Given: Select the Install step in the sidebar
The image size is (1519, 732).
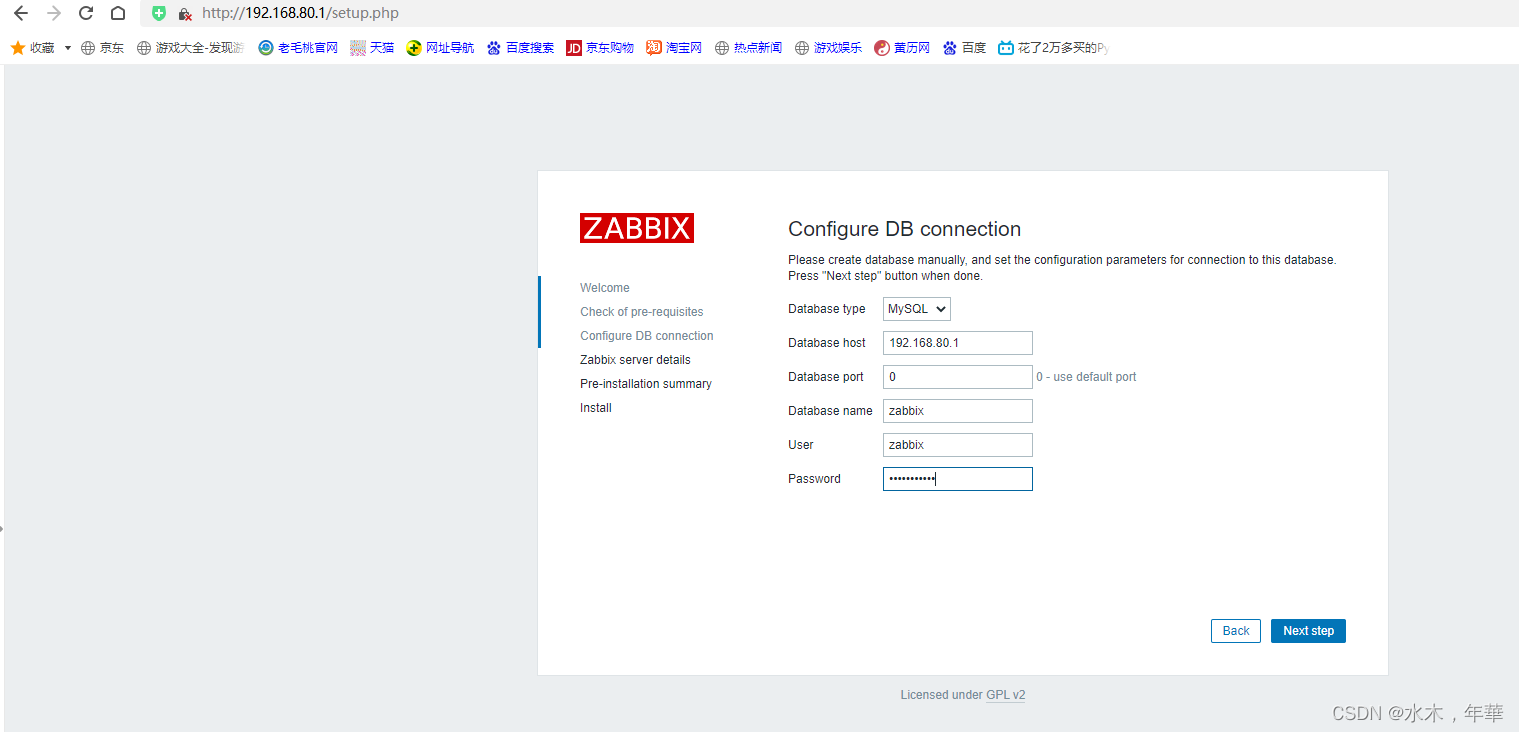Looking at the screenshot, I should [596, 408].
